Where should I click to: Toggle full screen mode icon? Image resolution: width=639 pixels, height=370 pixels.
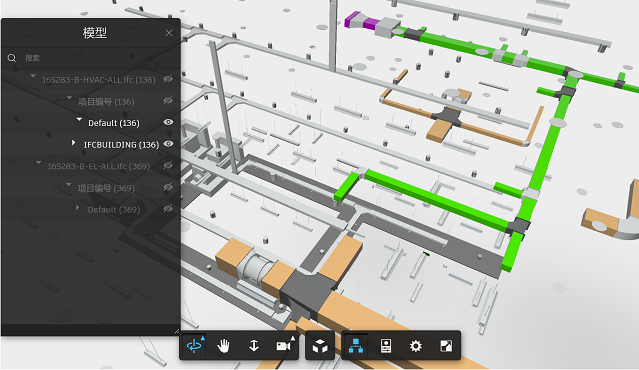tap(446, 346)
